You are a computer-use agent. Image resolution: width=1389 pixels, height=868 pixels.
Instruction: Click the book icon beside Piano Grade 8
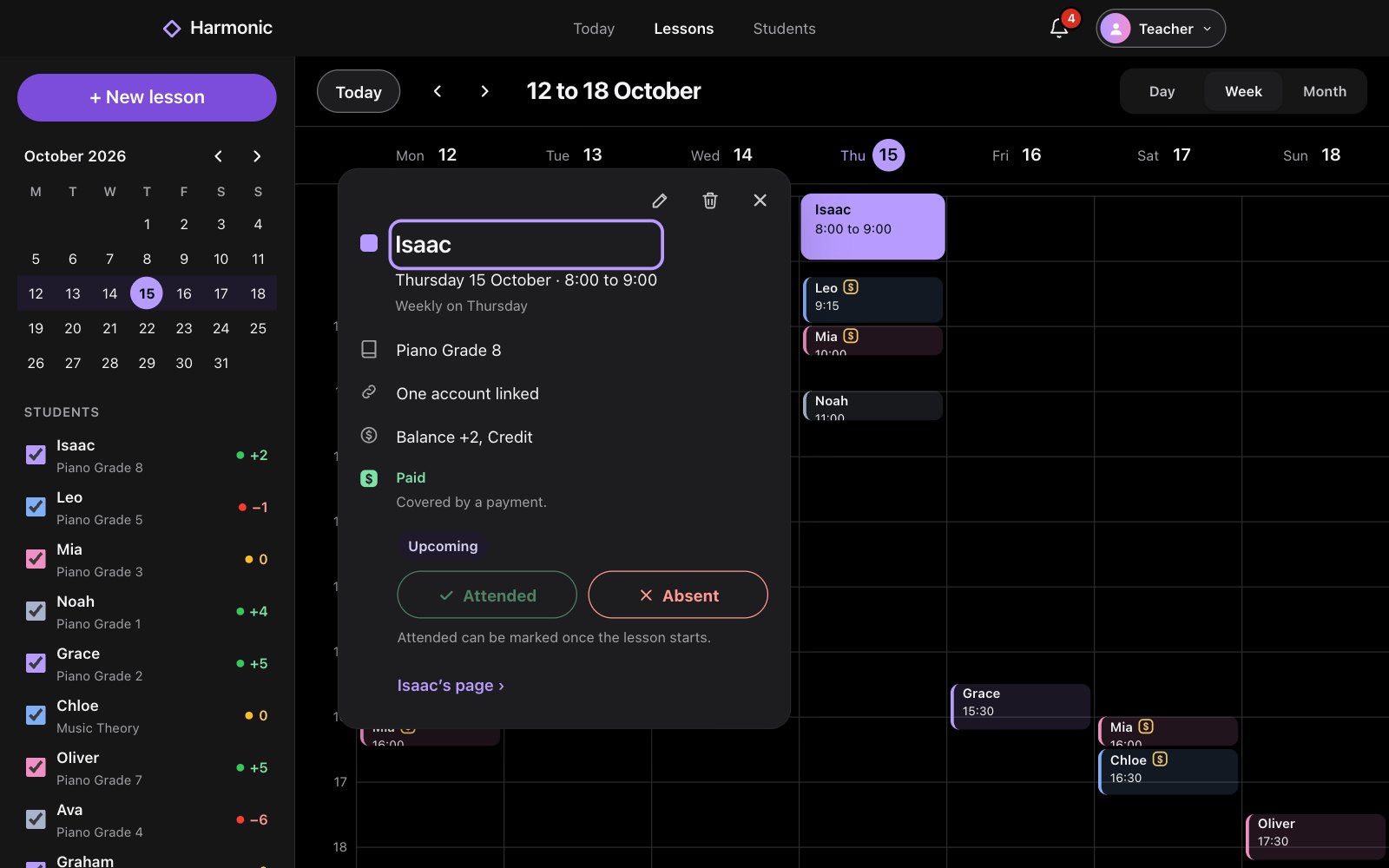(x=369, y=349)
